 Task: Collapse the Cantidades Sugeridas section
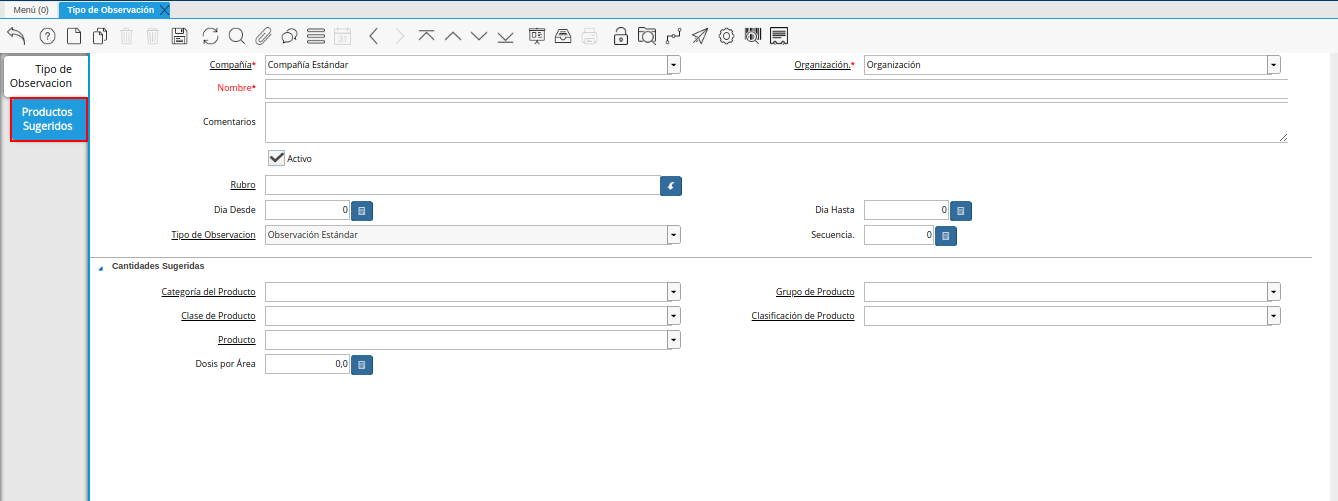[x=100, y=268]
